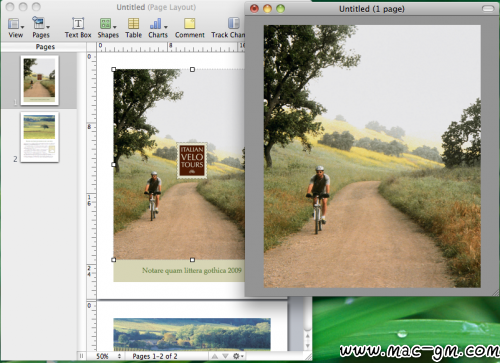
Task: Minimize the 'Untitled (1 page)' window with yellow button
Action: click(267, 8)
